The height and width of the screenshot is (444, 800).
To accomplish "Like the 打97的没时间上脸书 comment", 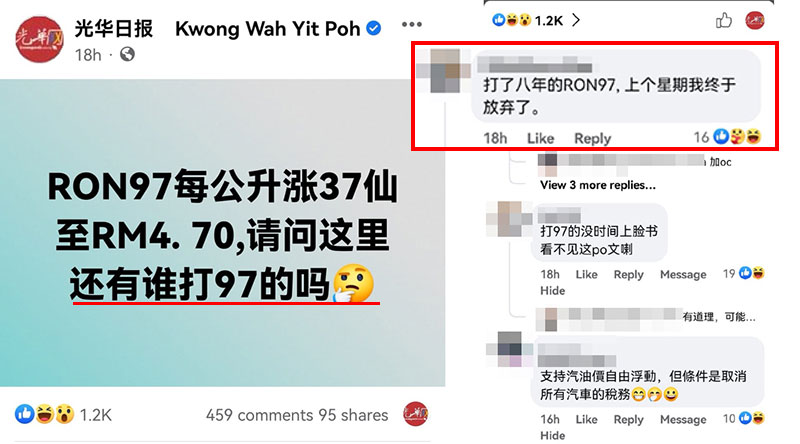I will (586, 275).
